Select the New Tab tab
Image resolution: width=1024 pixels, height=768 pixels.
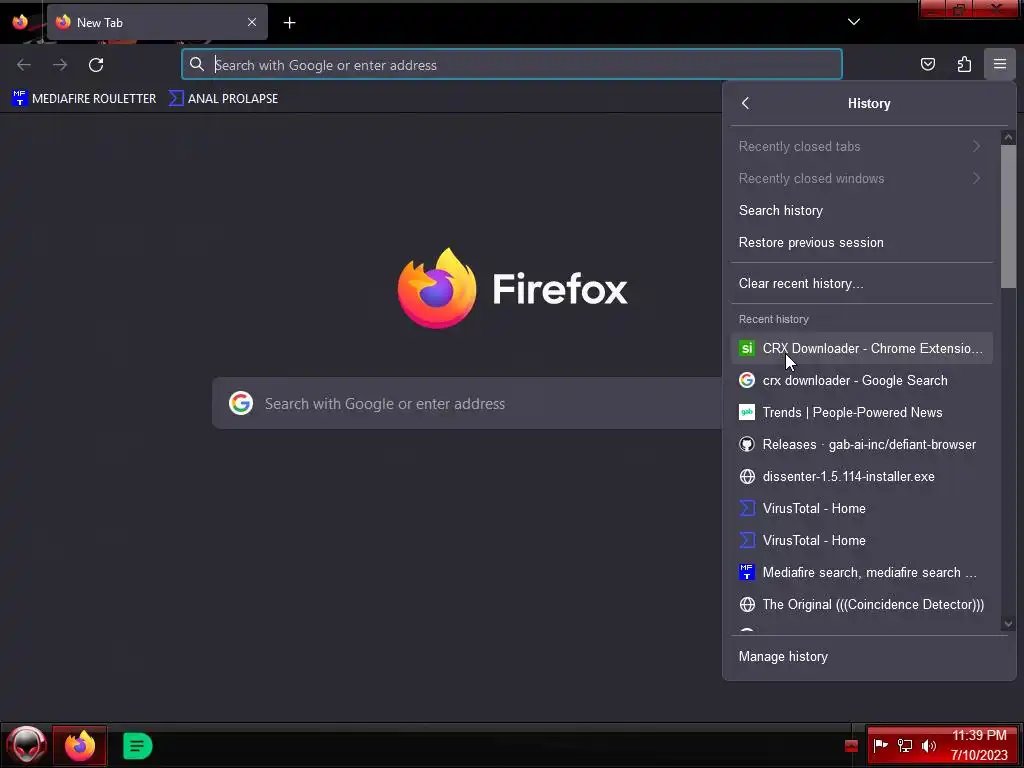[157, 22]
